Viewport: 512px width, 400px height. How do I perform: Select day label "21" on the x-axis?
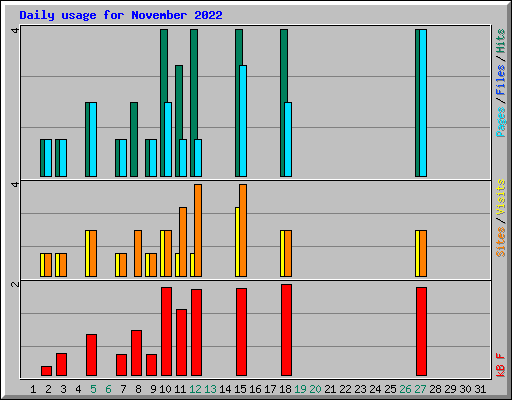tap(330, 389)
